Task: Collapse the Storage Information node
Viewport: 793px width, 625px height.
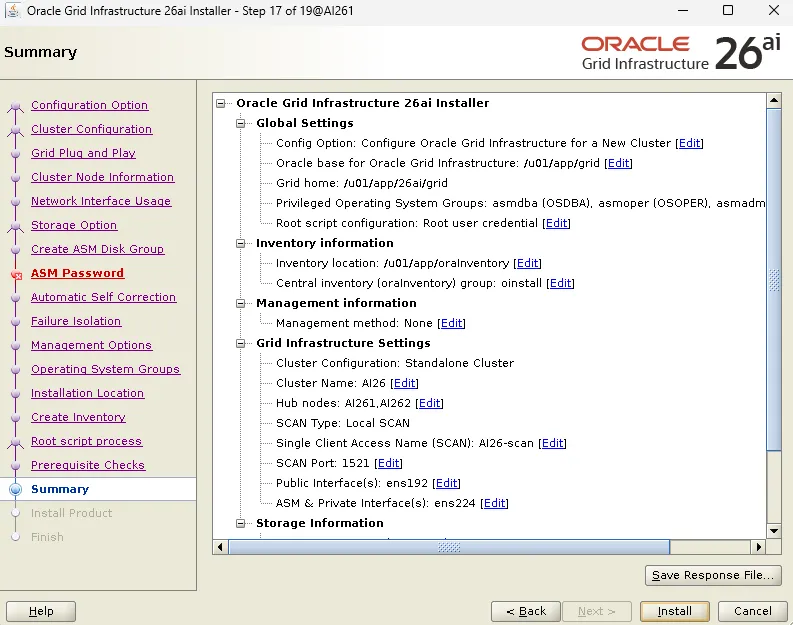Action: [x=241, y=523]
